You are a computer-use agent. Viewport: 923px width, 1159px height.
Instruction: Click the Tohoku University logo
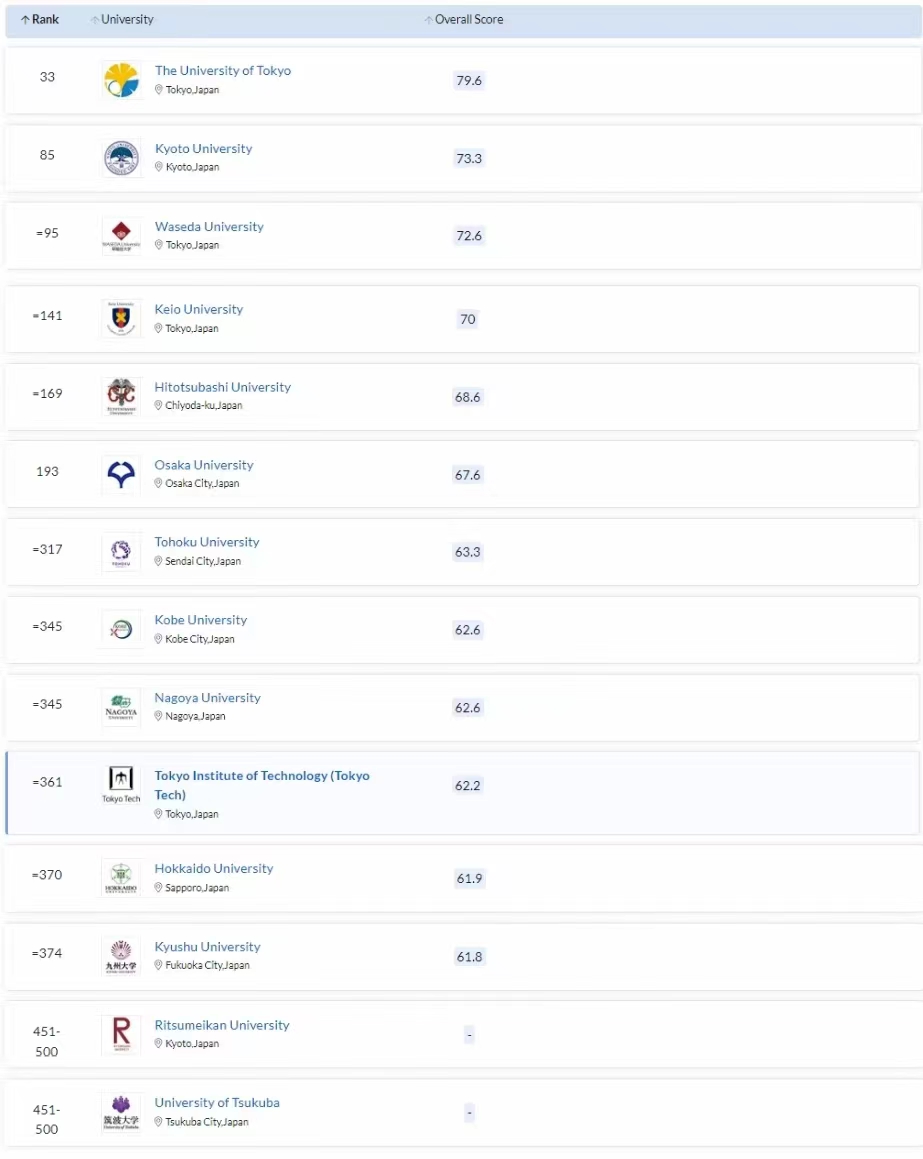point(121,552)
